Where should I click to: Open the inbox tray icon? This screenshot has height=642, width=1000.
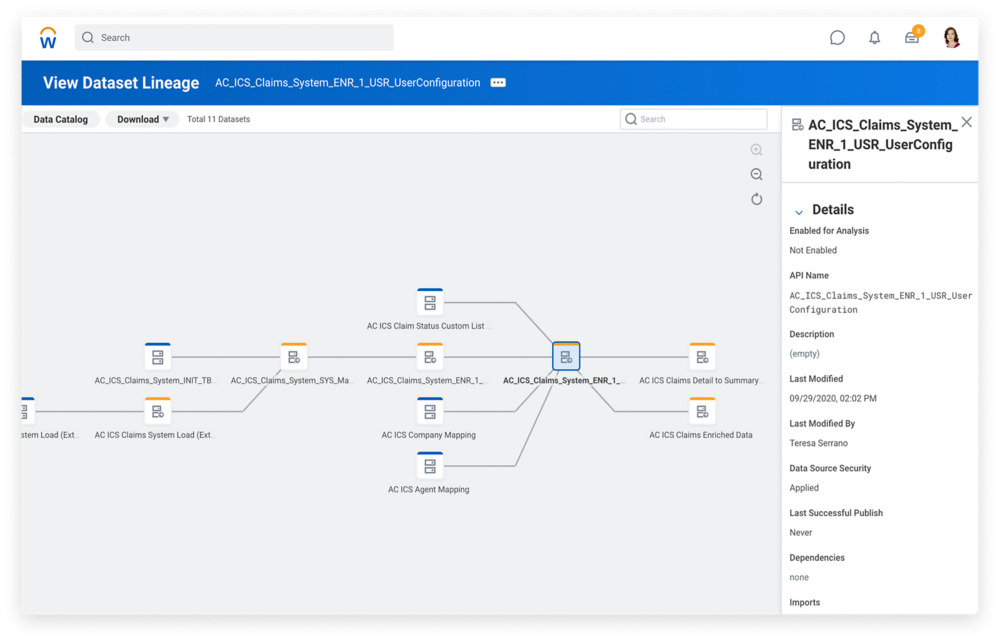pos(913,37)
